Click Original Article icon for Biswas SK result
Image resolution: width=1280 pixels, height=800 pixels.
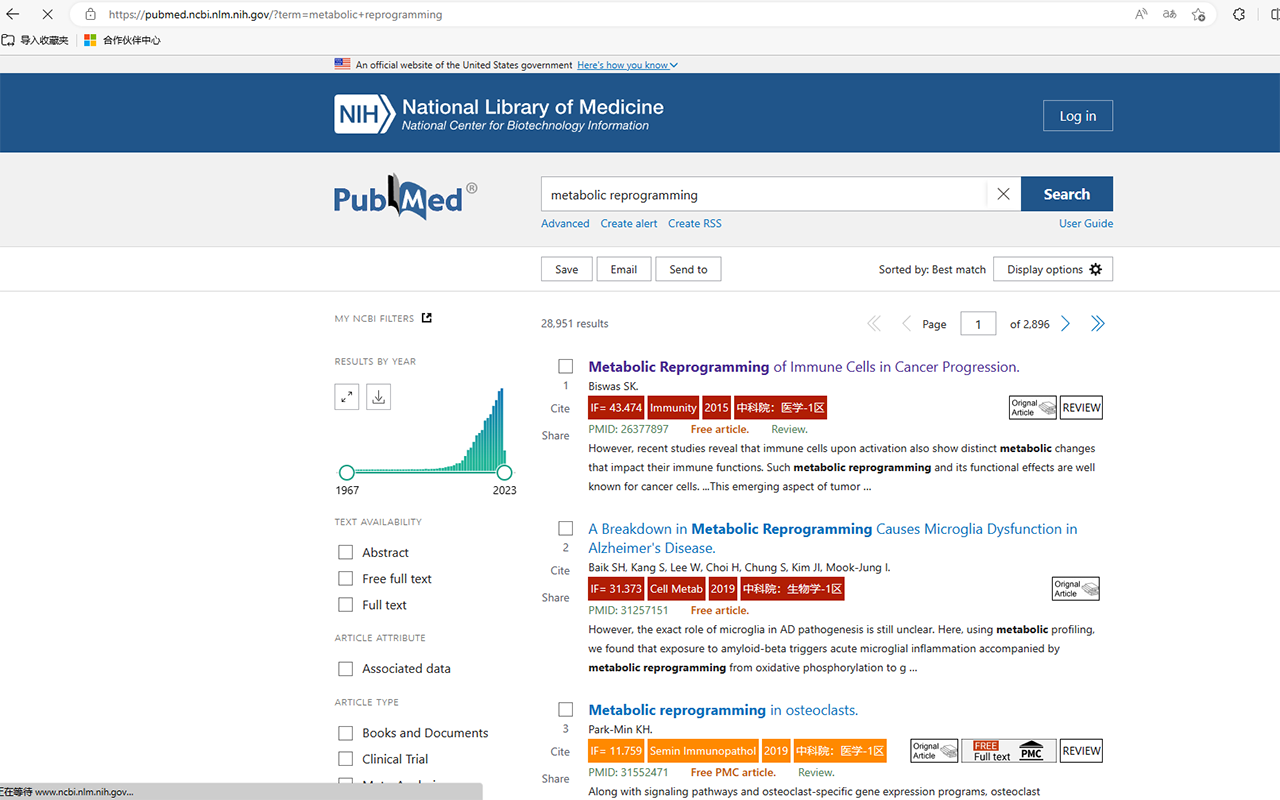[x=1032, y=407]
